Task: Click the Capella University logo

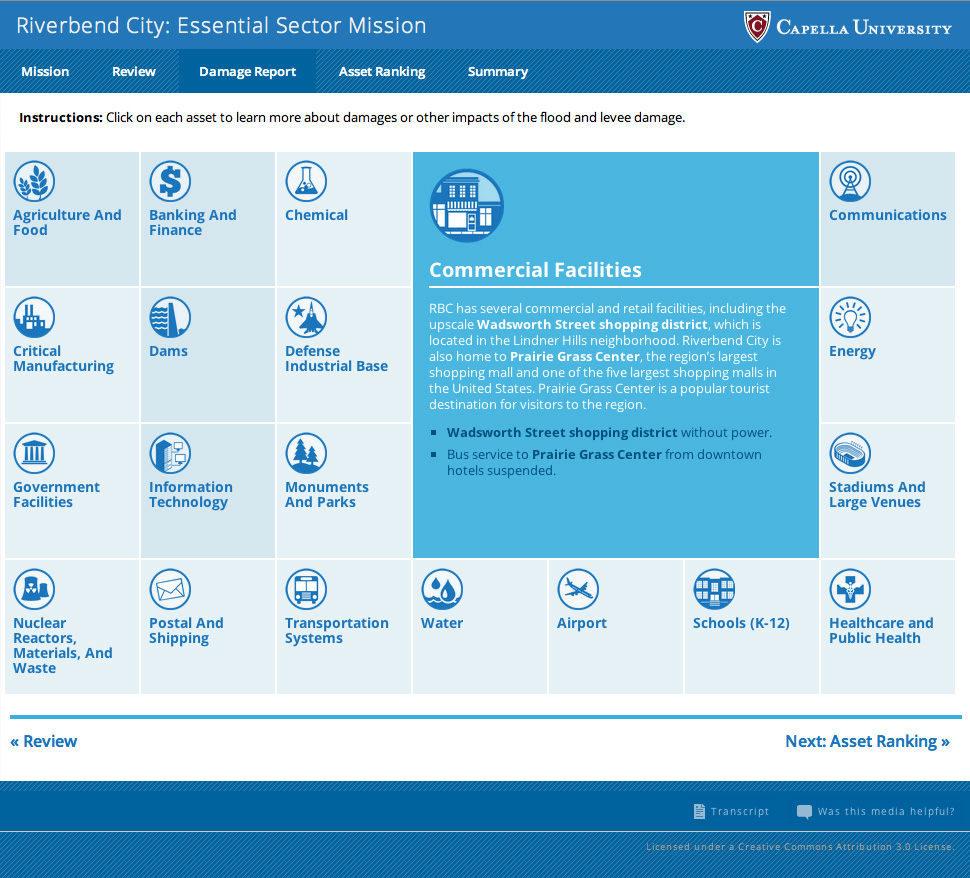Action: [x=848, y=27]
